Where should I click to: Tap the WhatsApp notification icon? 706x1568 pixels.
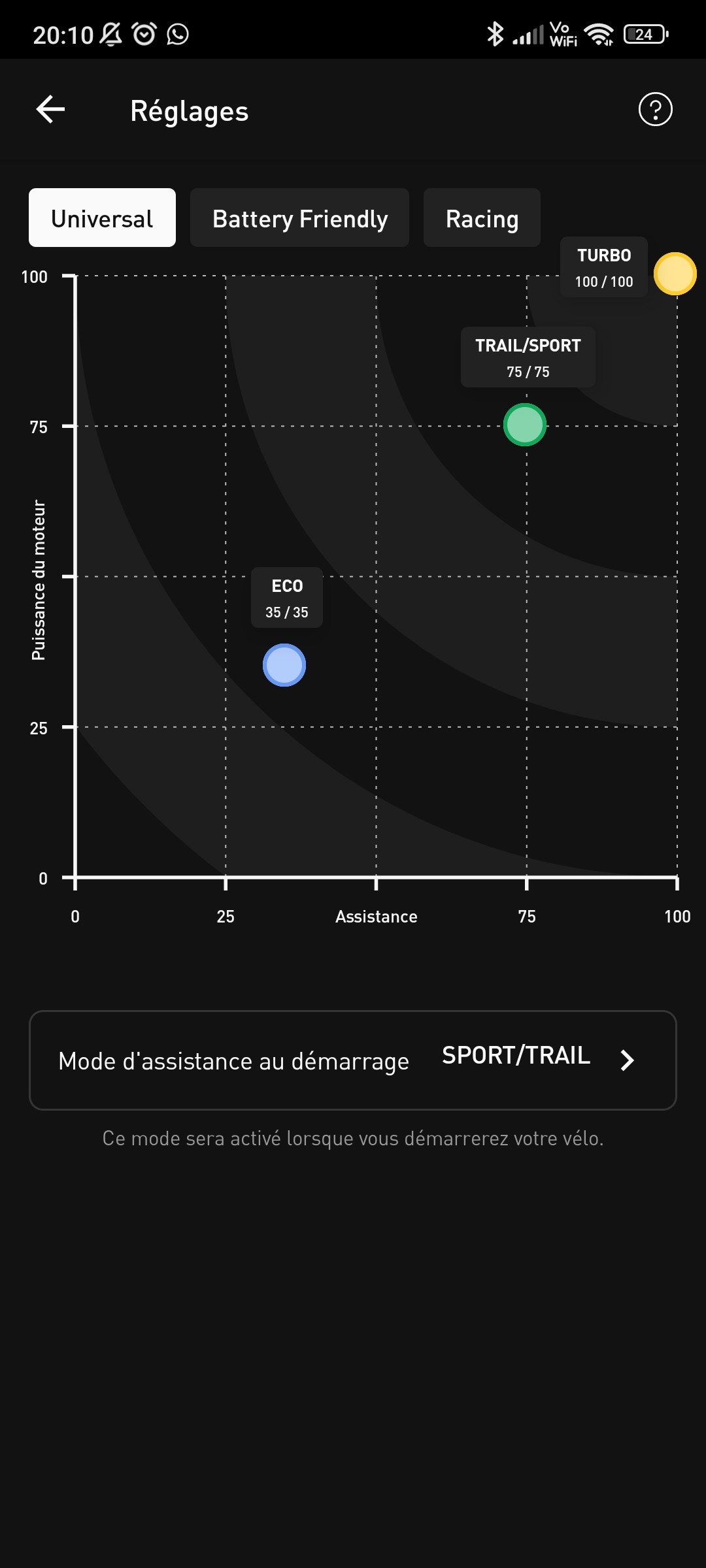click(178, 34)
